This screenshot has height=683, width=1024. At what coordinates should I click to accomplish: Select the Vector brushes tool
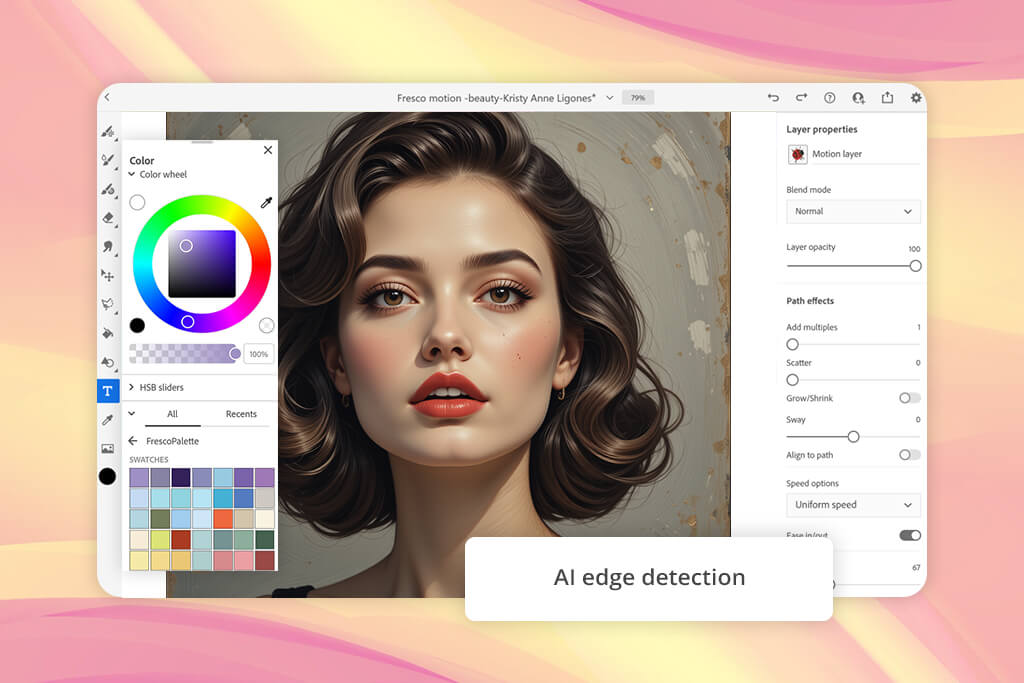tap(108, 189)
